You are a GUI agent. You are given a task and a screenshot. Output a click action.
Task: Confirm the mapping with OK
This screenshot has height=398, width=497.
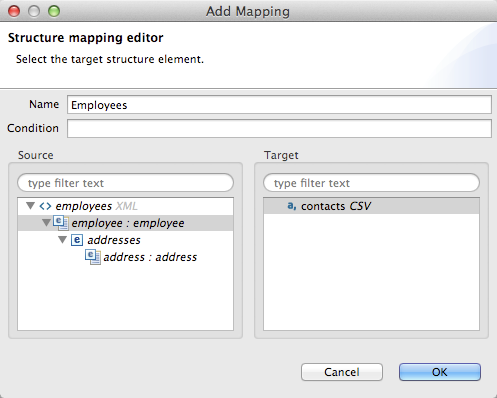pyautogui.click(x=440, y=372)
